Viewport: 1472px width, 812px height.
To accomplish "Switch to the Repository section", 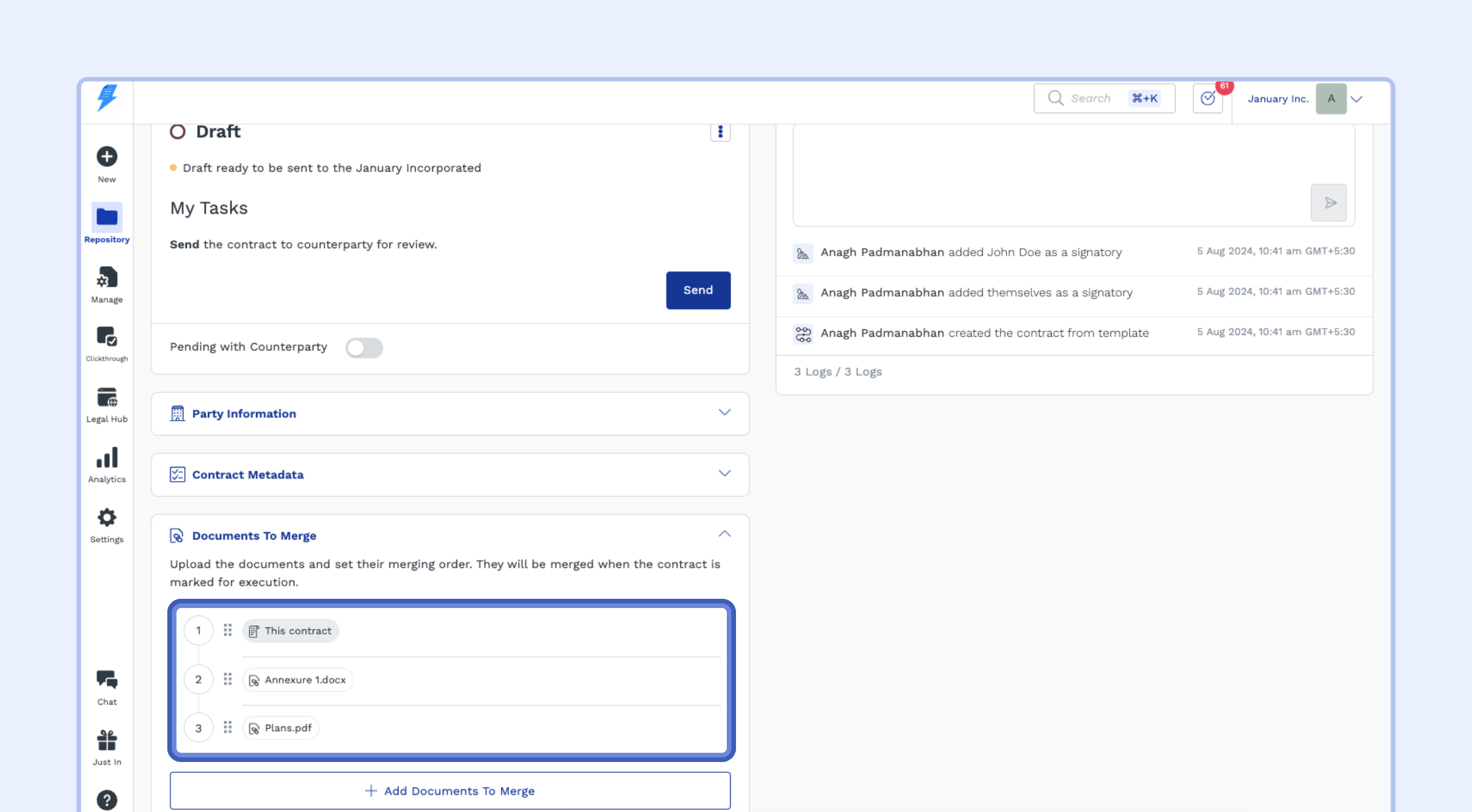I will [107, 218].
